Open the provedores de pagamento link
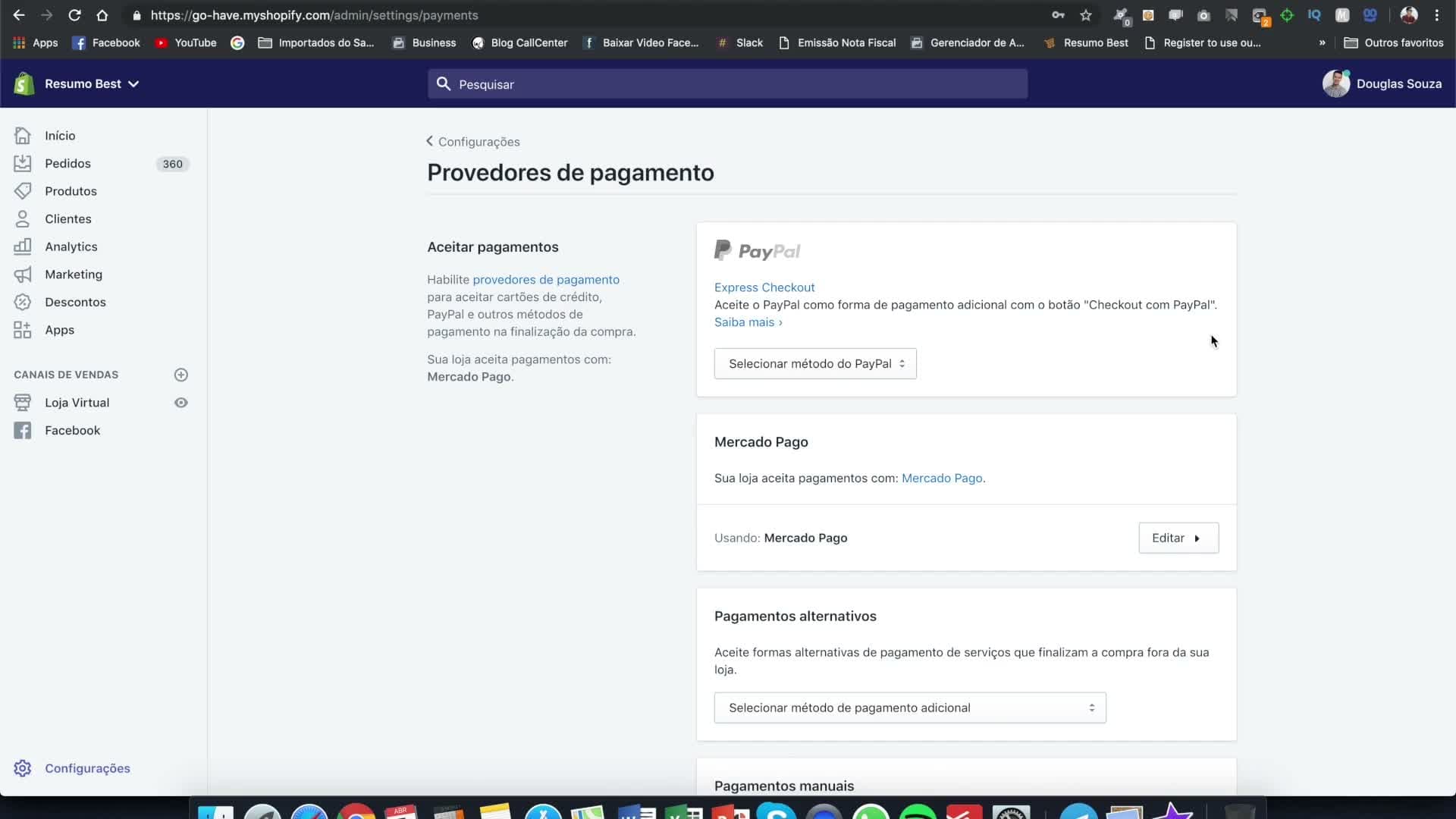This screenshot has height=819, width=1456. (x=545, y=279)
